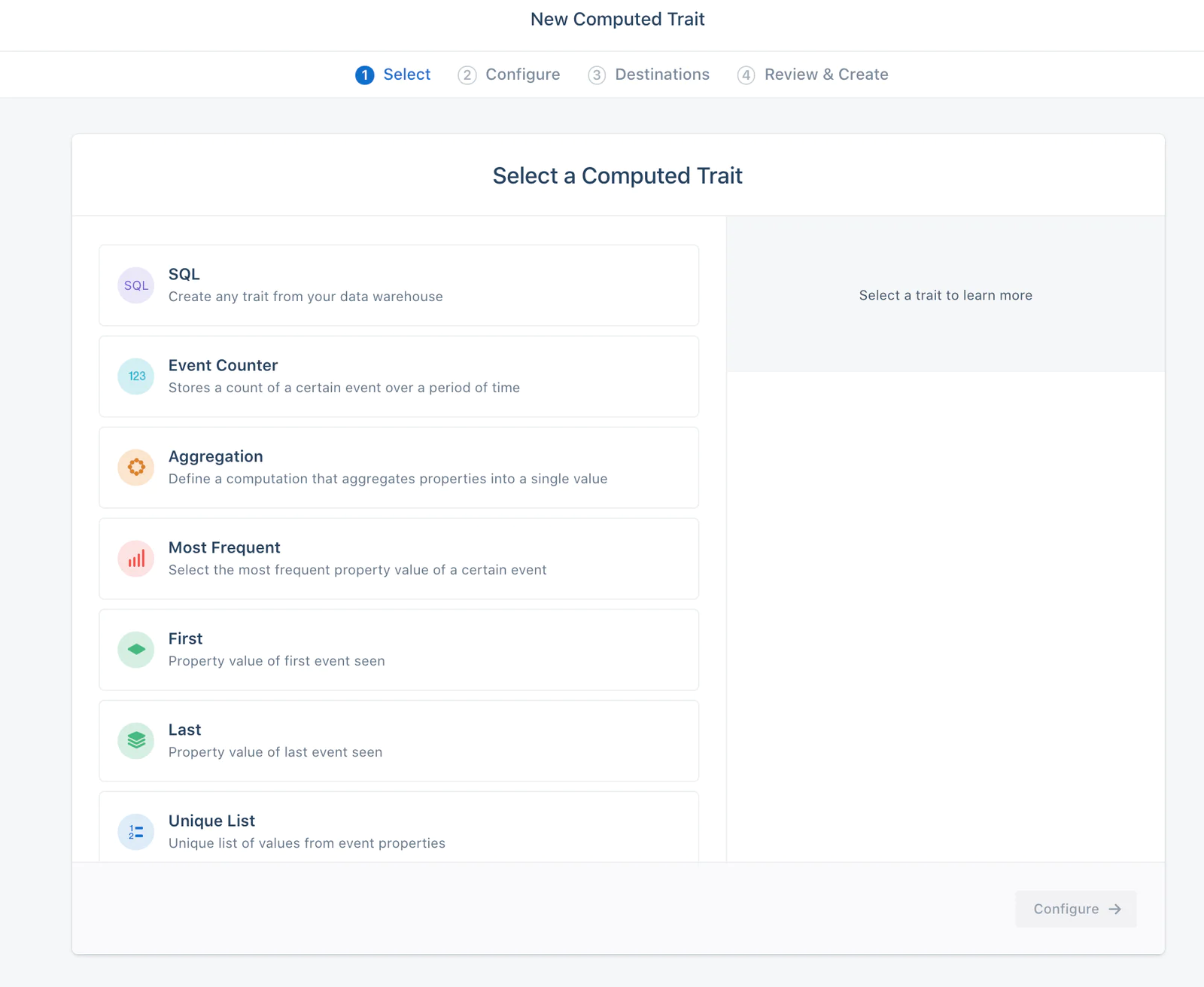Image resolution: width=1204 pixels, height=987 pixels.
Task: Switch to the Destinations step
Action: [x=649, y=75]
